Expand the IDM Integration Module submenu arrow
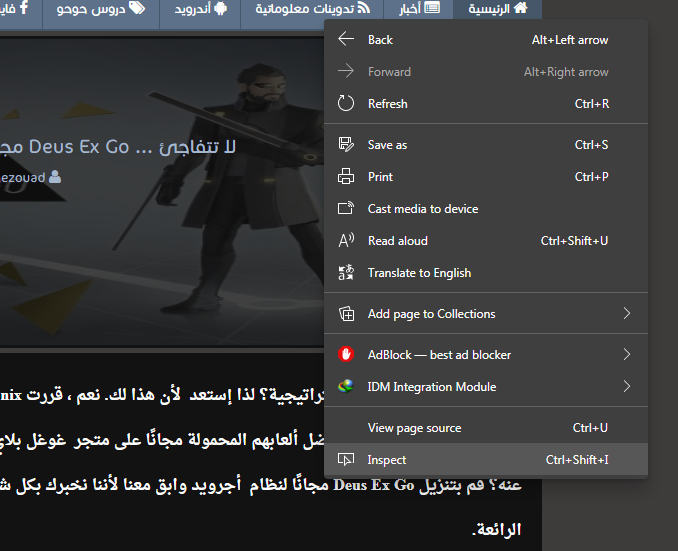678x551 pixels. (627, 387)
